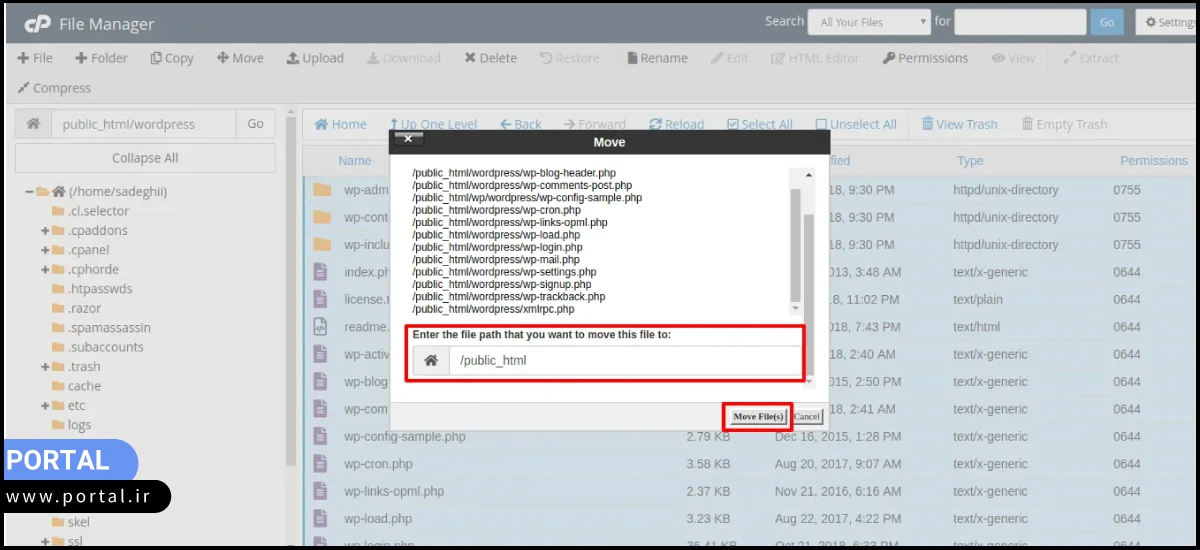Go to Home in the navigation bar

[x=340, y=124]
